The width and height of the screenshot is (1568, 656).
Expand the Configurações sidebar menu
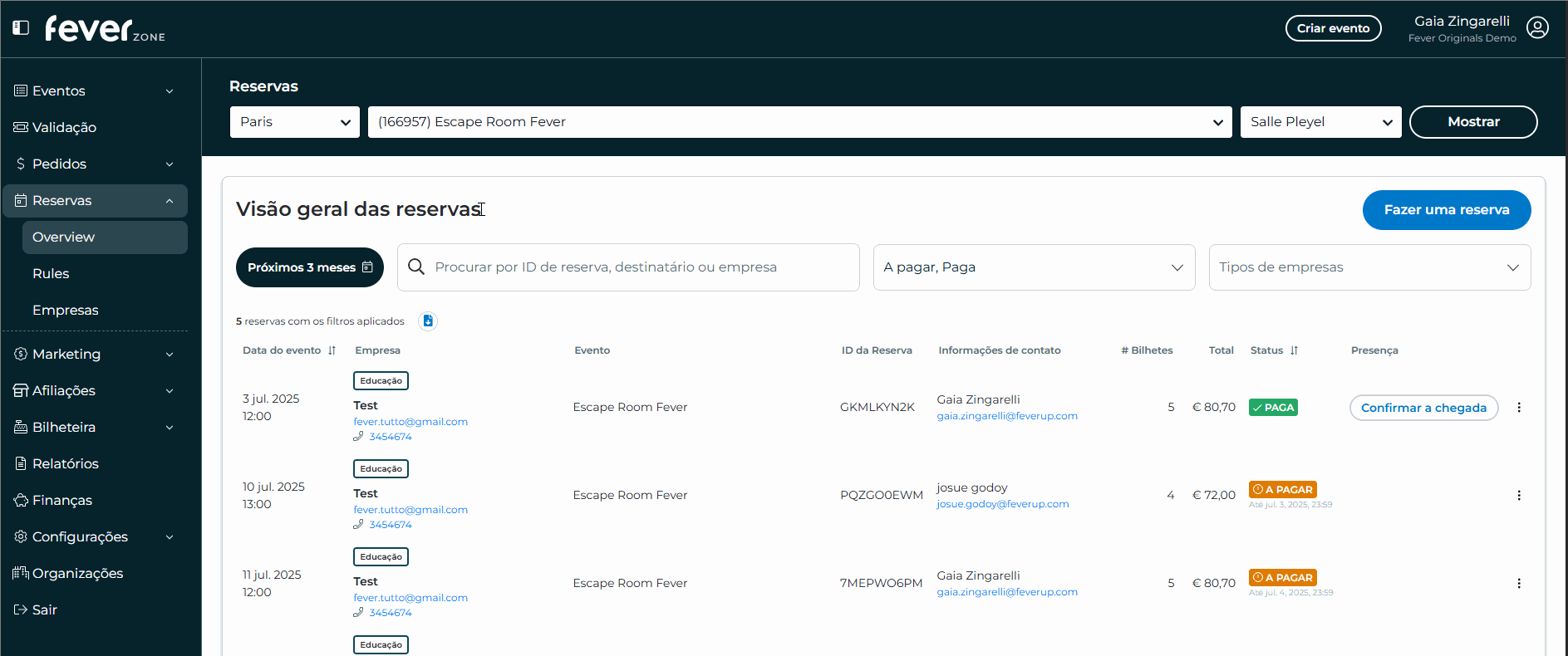point(170,537)
